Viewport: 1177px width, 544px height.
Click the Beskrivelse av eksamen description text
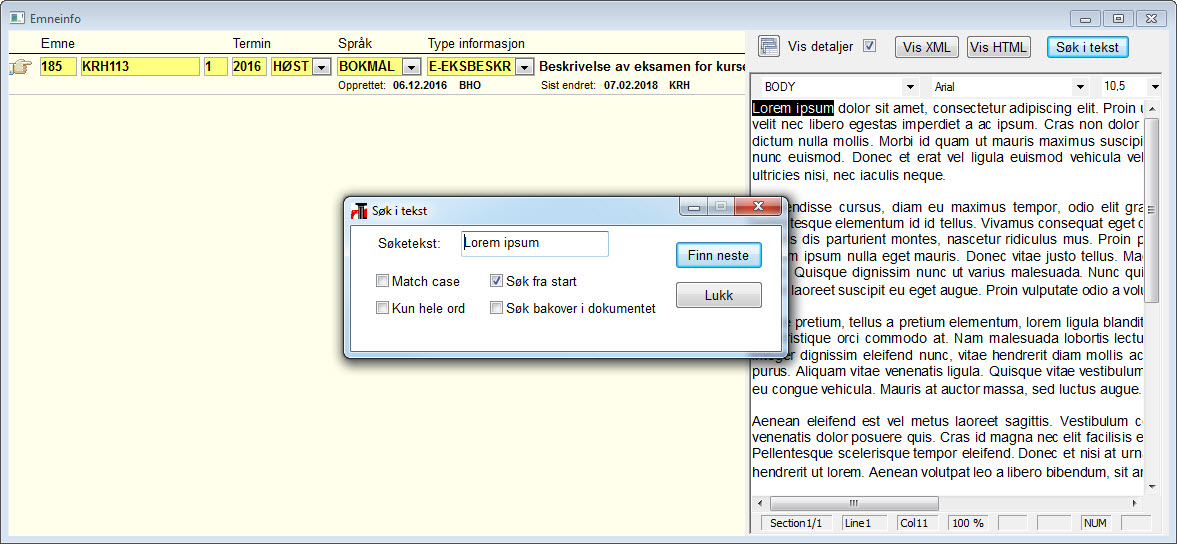pos(642,67)
